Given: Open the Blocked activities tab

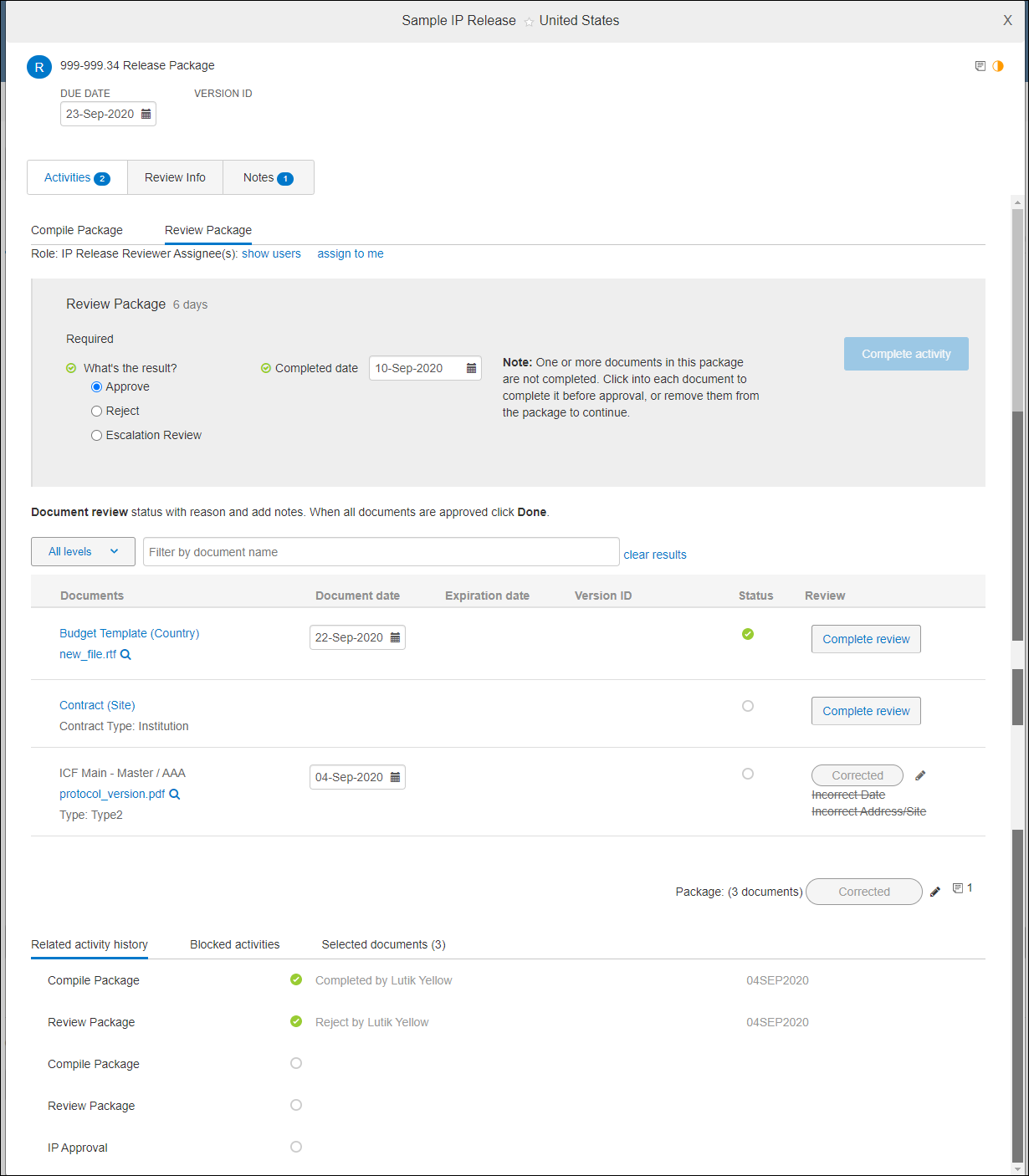Looking at the screenshot, I should (234, 944).
